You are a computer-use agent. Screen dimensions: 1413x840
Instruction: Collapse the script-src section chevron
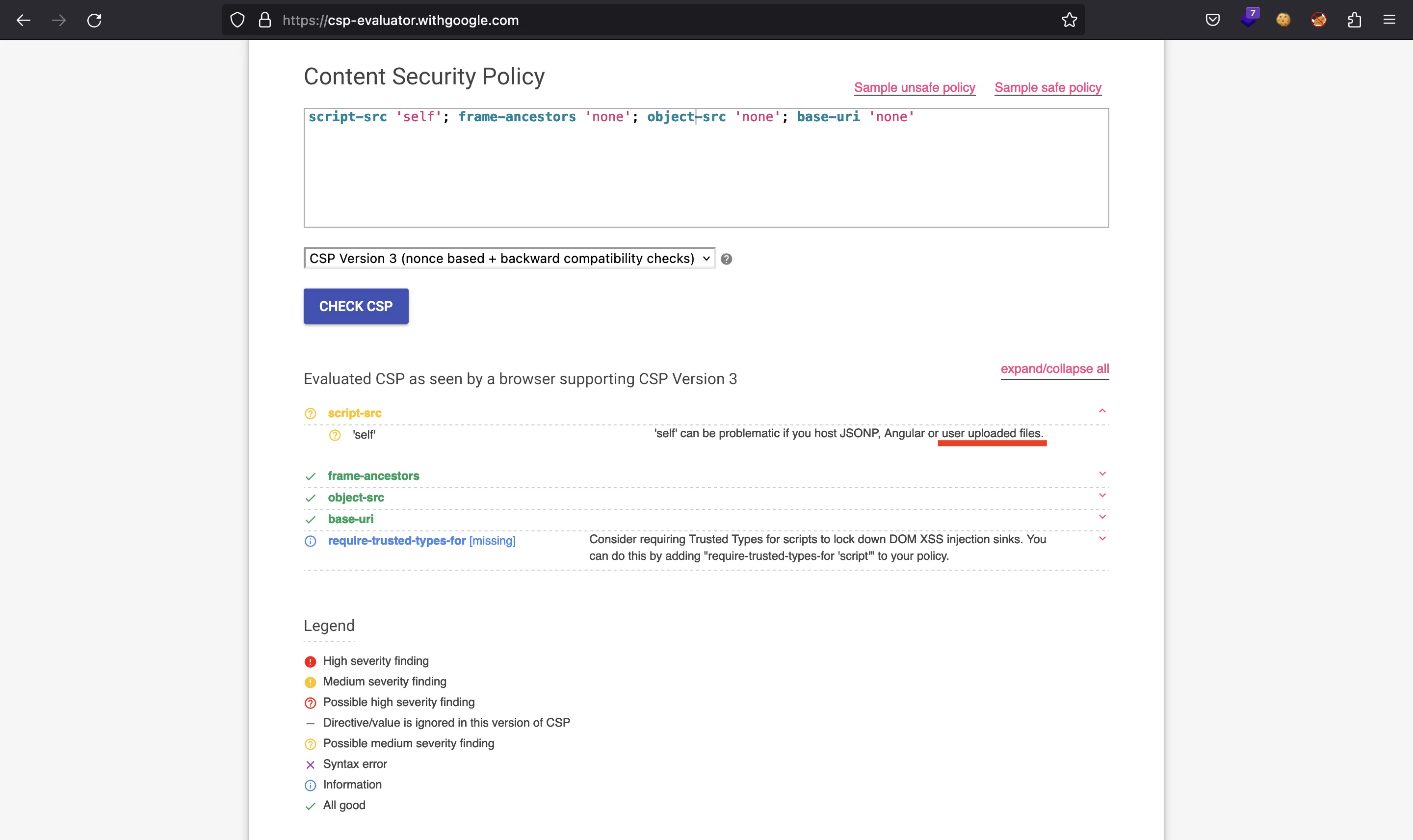1102,411
